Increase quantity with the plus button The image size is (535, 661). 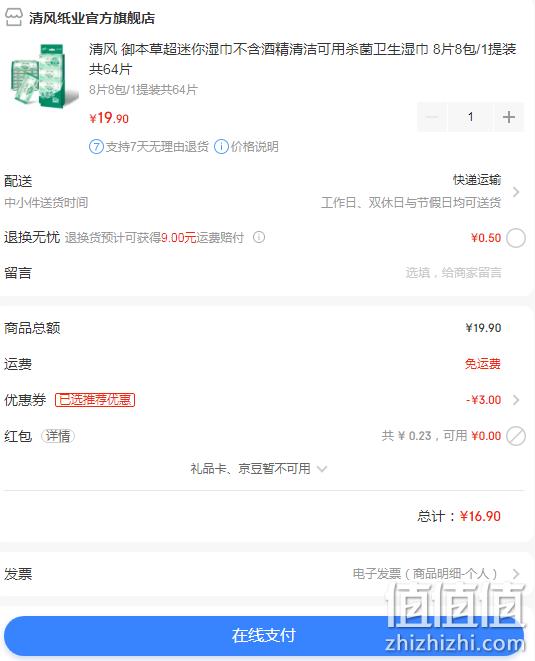509,117
